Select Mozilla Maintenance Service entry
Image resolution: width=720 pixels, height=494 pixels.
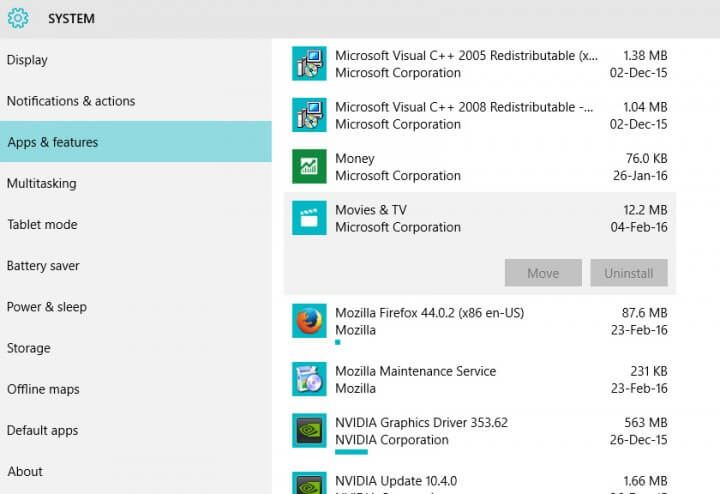pos(480,379)
